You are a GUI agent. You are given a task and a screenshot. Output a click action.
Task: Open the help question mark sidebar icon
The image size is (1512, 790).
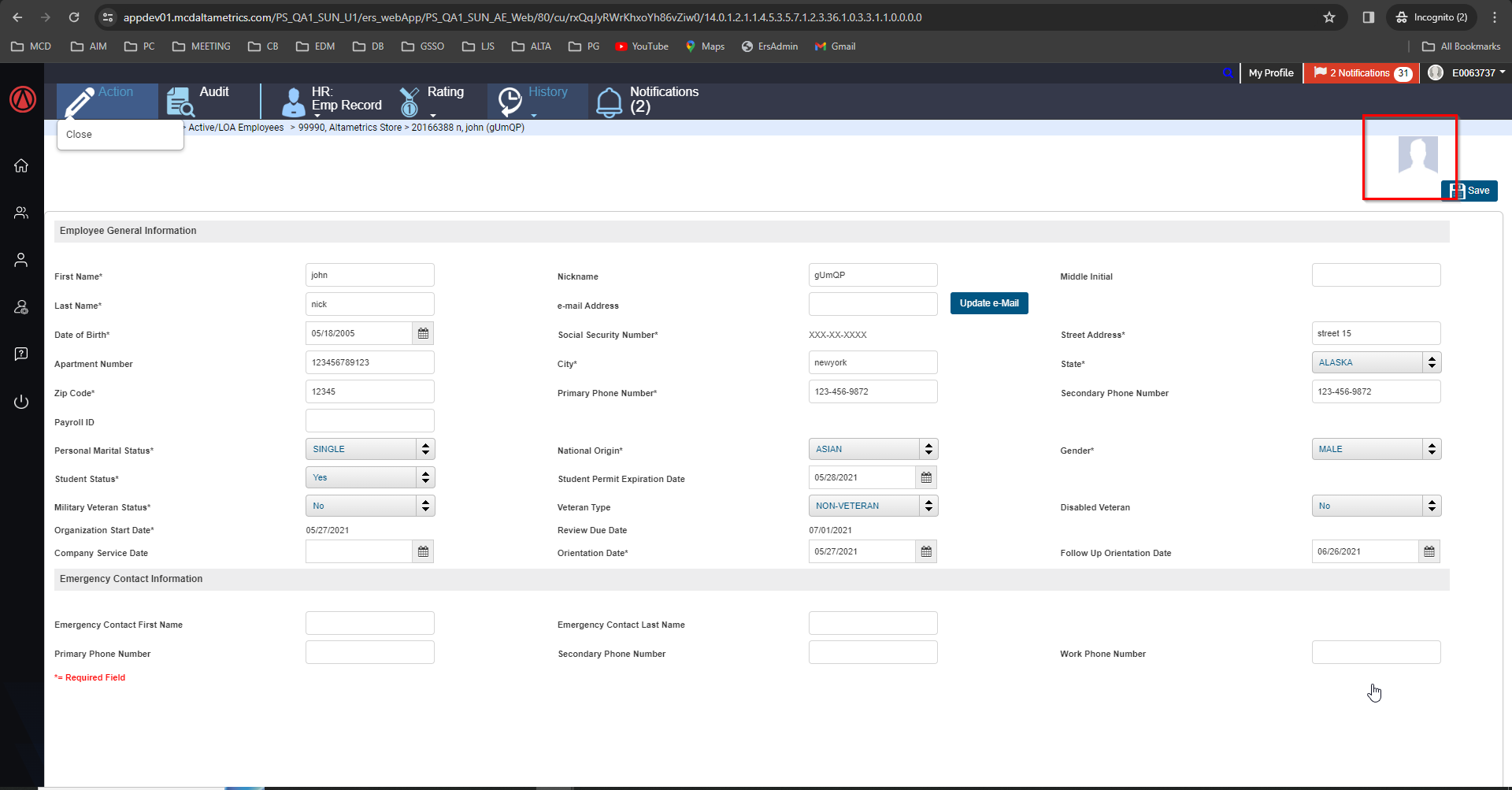coord(21,354)
